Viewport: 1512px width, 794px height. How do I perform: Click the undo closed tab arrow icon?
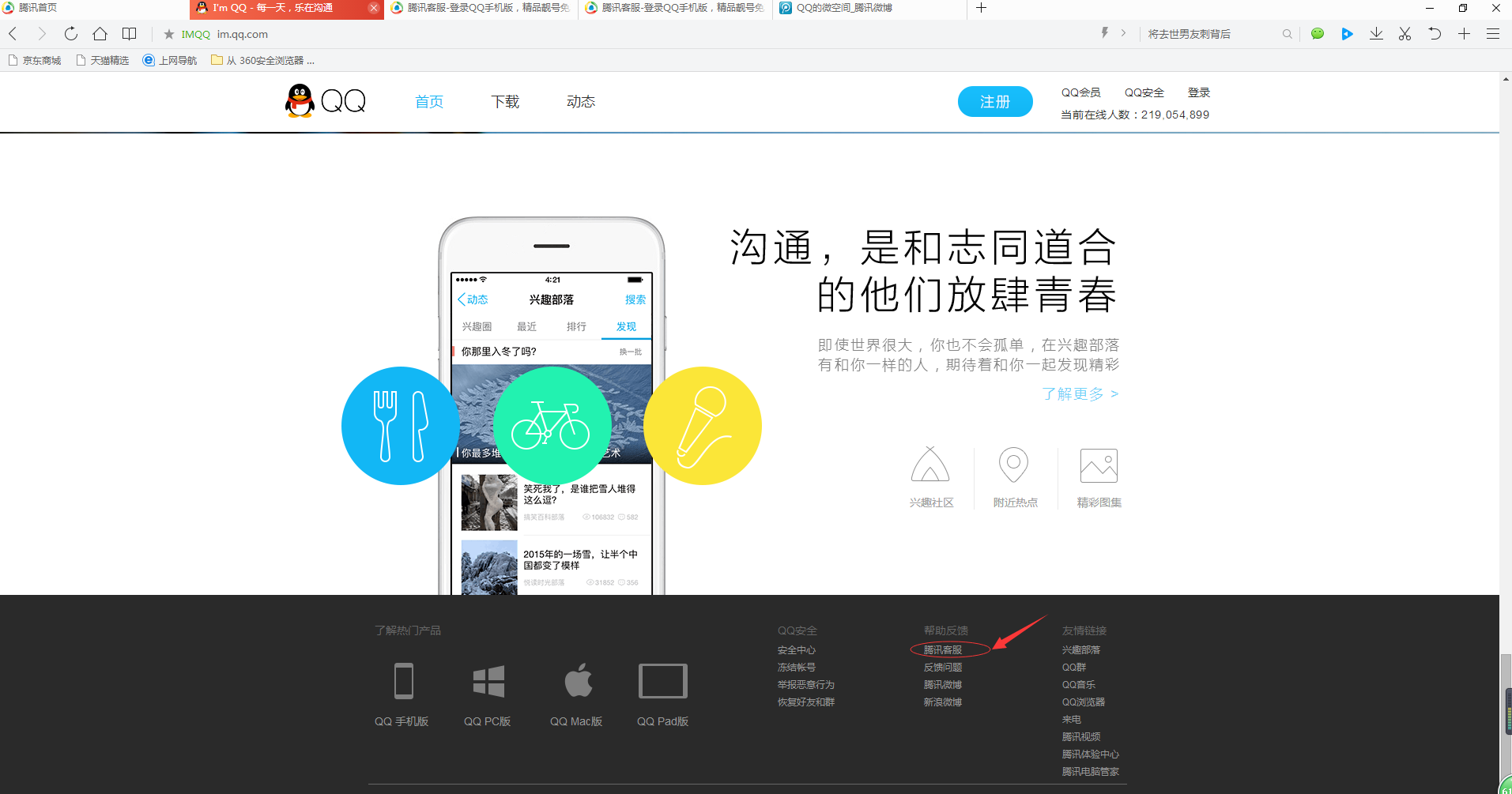pos(1434,34)
